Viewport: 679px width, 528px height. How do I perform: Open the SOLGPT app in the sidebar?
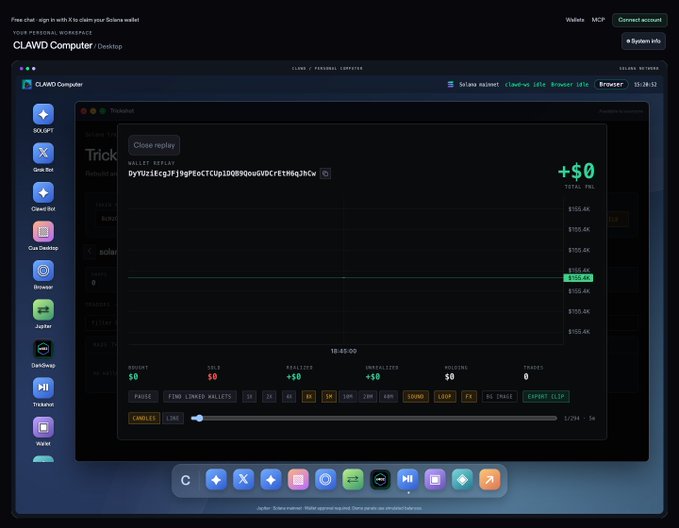[x=43, y=115]
